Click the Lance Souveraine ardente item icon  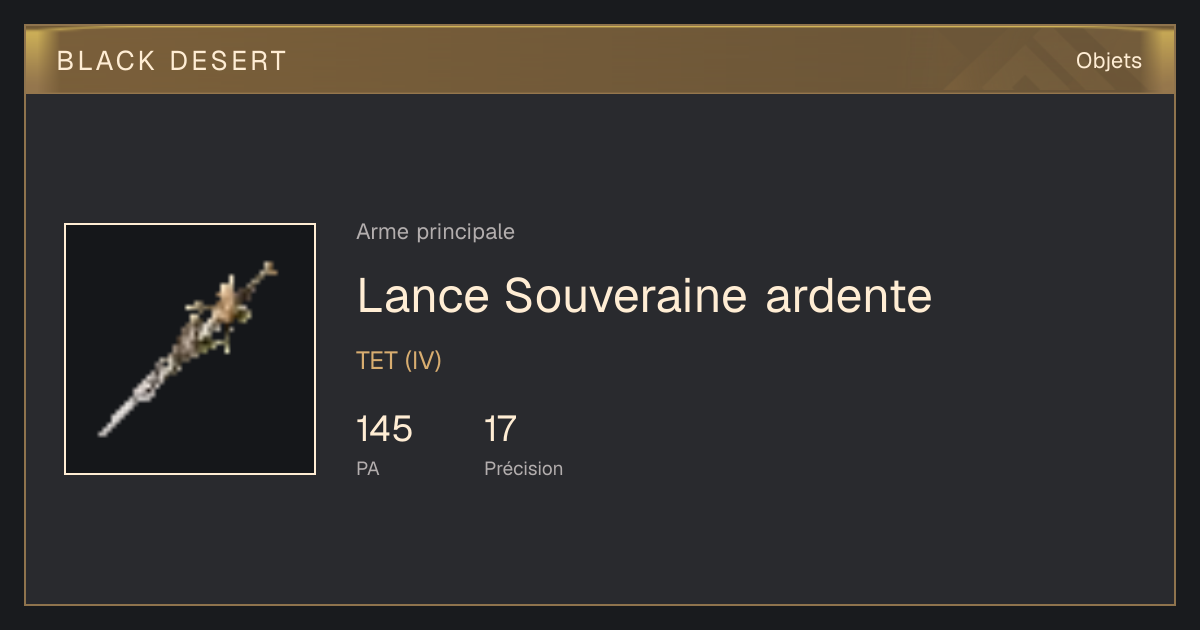(190, 349)
